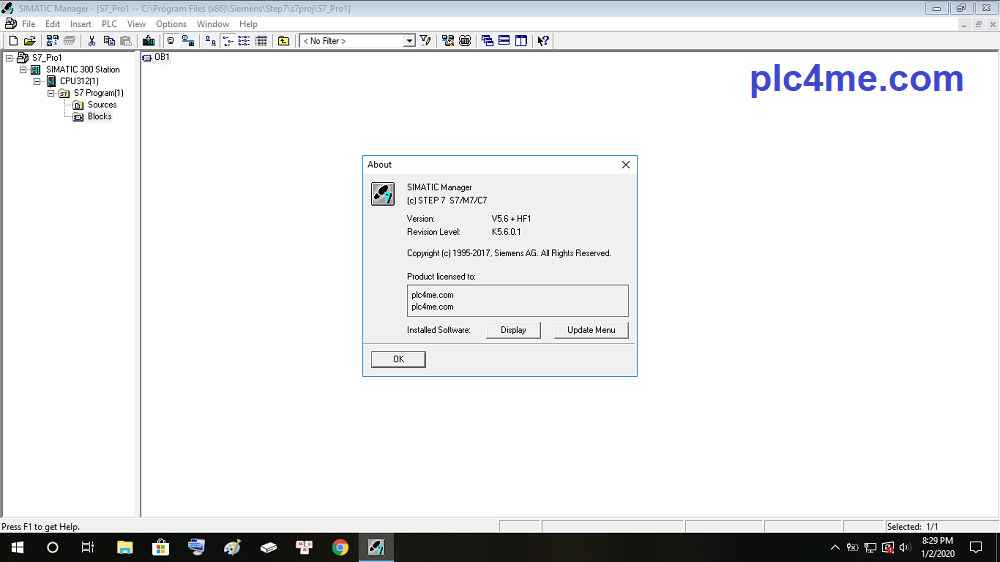Click the Open Project folder icon
Image resolution: width=1000 pixels, height=562 pixels.
[29, 41]
